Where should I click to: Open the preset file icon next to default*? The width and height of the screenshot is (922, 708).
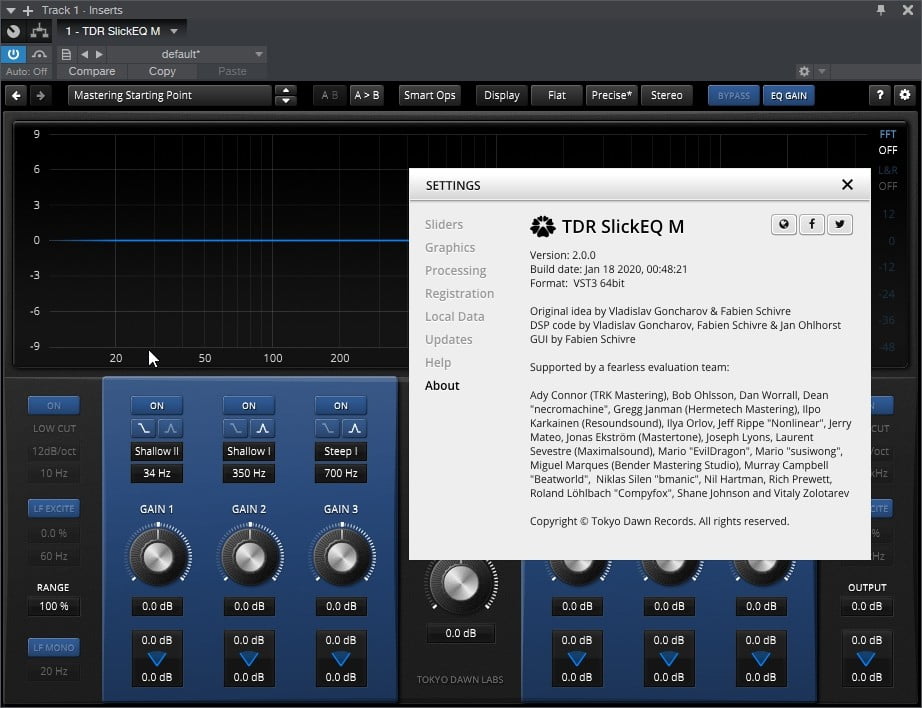click(66, 54)
